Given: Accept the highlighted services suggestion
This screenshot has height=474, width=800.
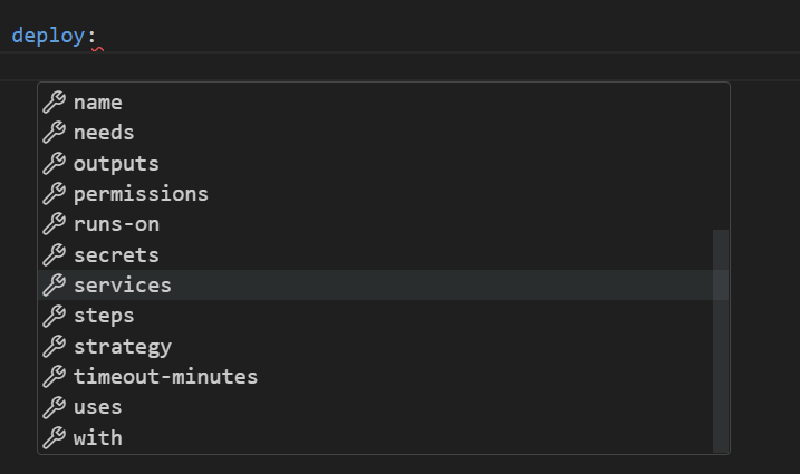Looking at the screenshot, I should coord(122,285).
